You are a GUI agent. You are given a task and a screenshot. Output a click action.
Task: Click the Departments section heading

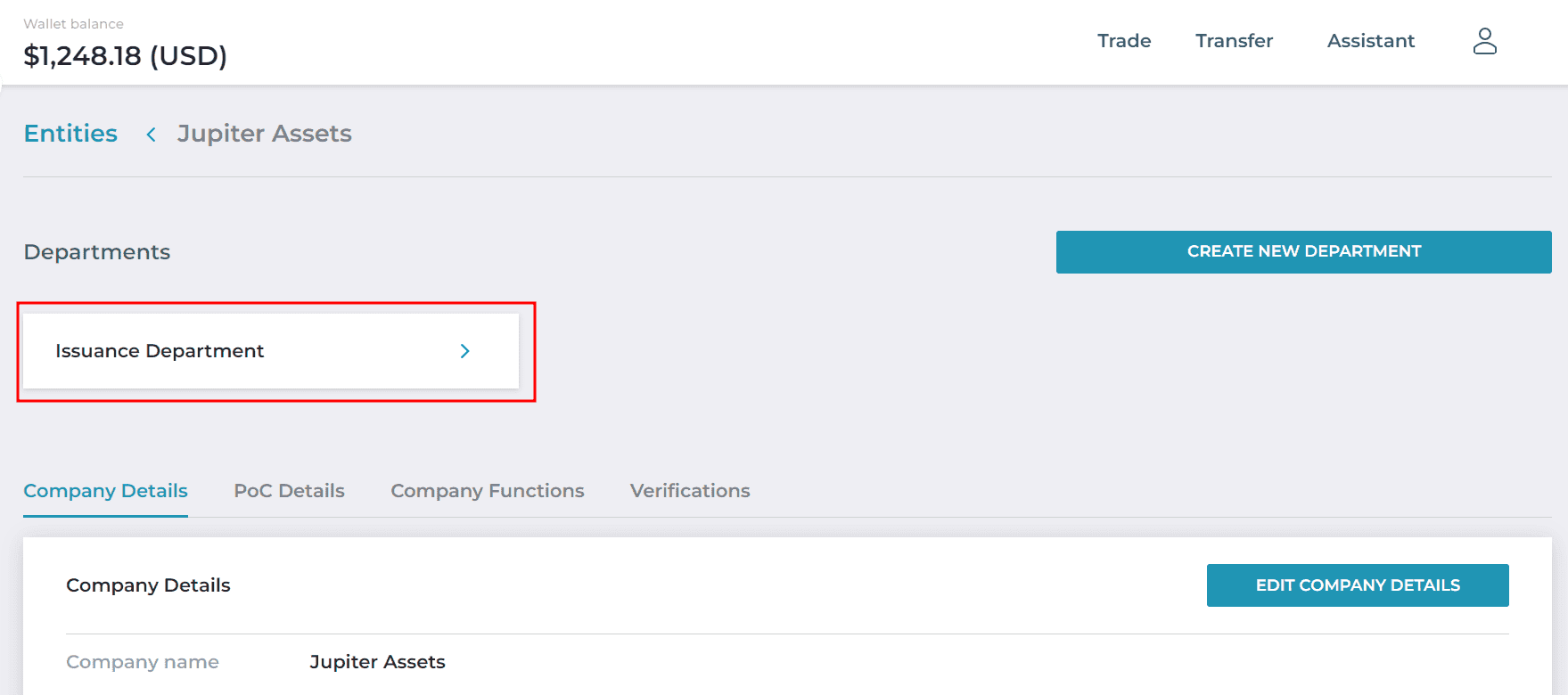pyautogui.click(x=96, y=252)
